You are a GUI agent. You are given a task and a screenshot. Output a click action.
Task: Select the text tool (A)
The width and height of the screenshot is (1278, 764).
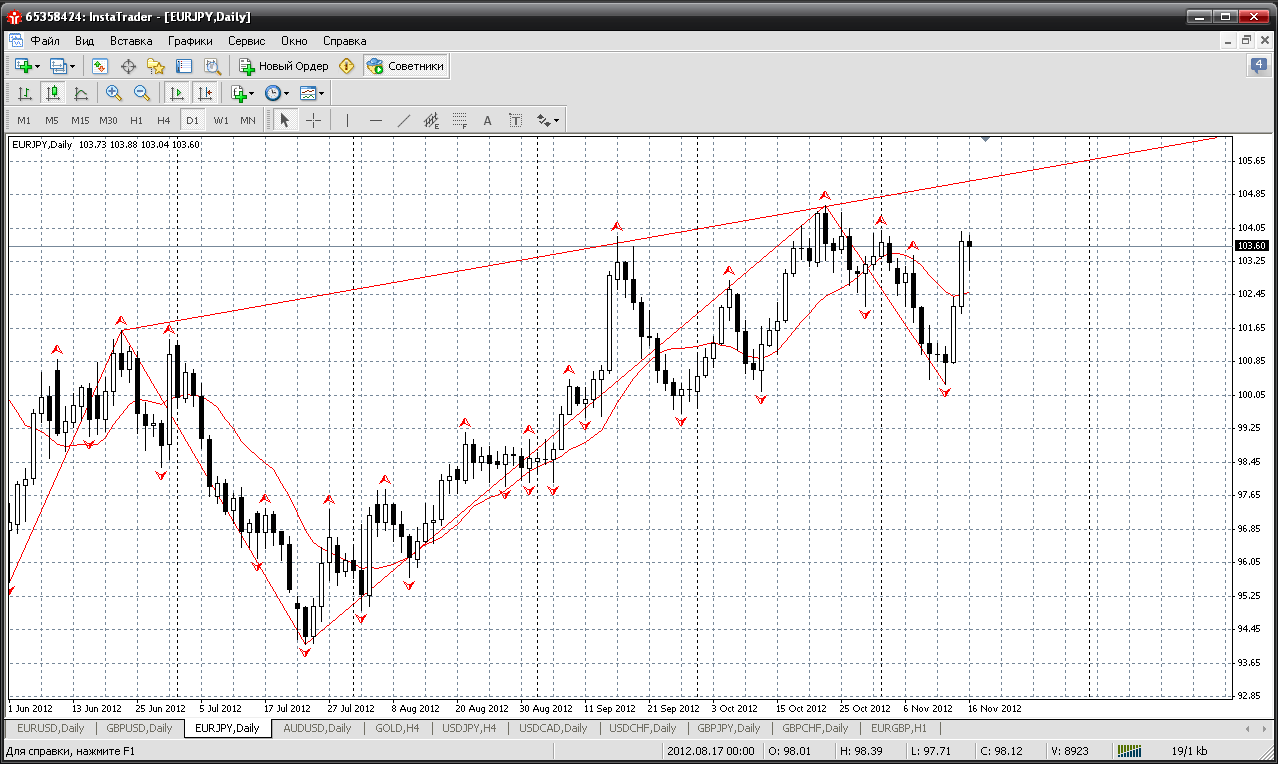(487, 120)
